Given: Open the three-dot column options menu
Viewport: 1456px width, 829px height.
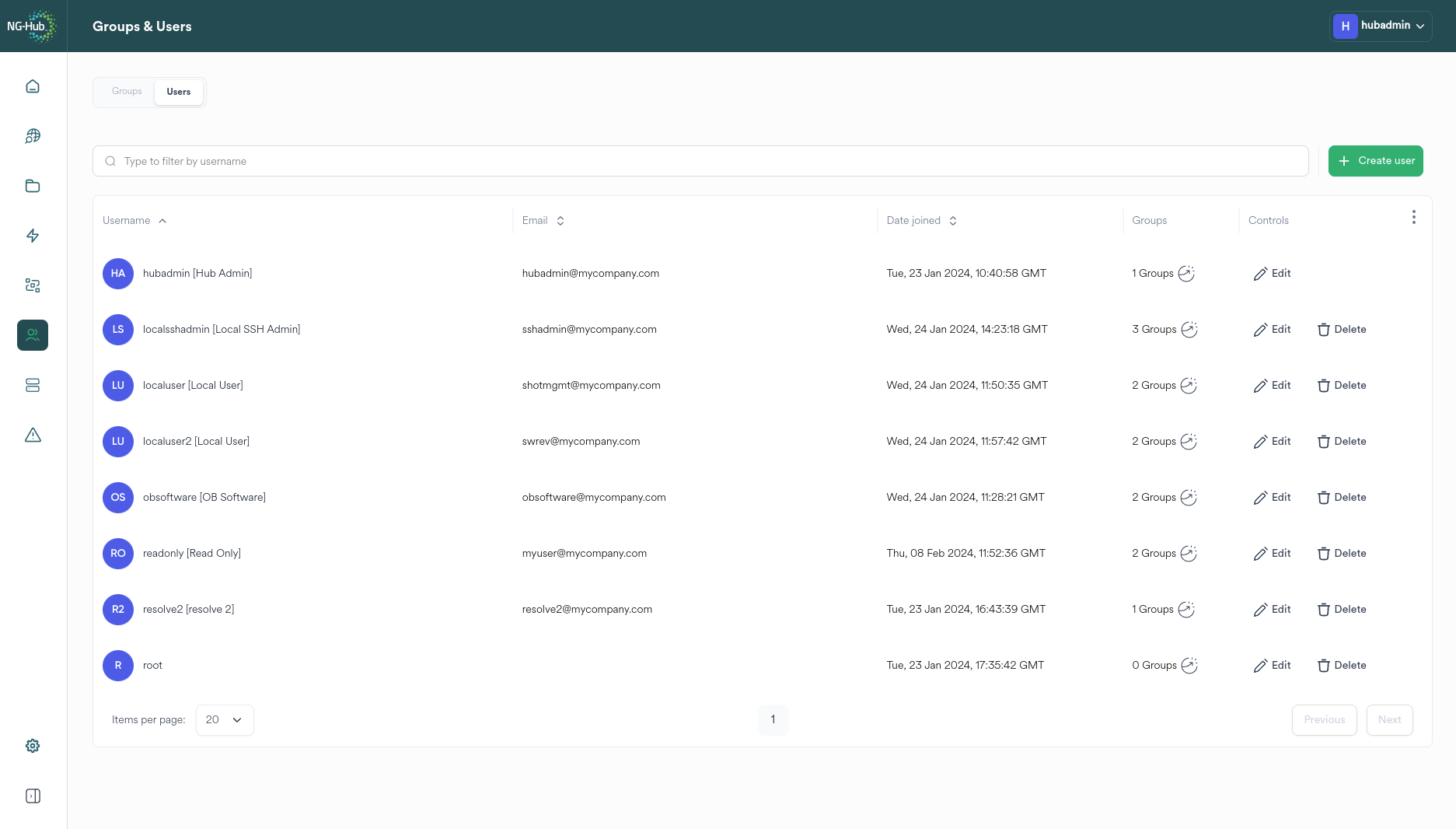Looking at the screenshot, I should pos(1414,217).
